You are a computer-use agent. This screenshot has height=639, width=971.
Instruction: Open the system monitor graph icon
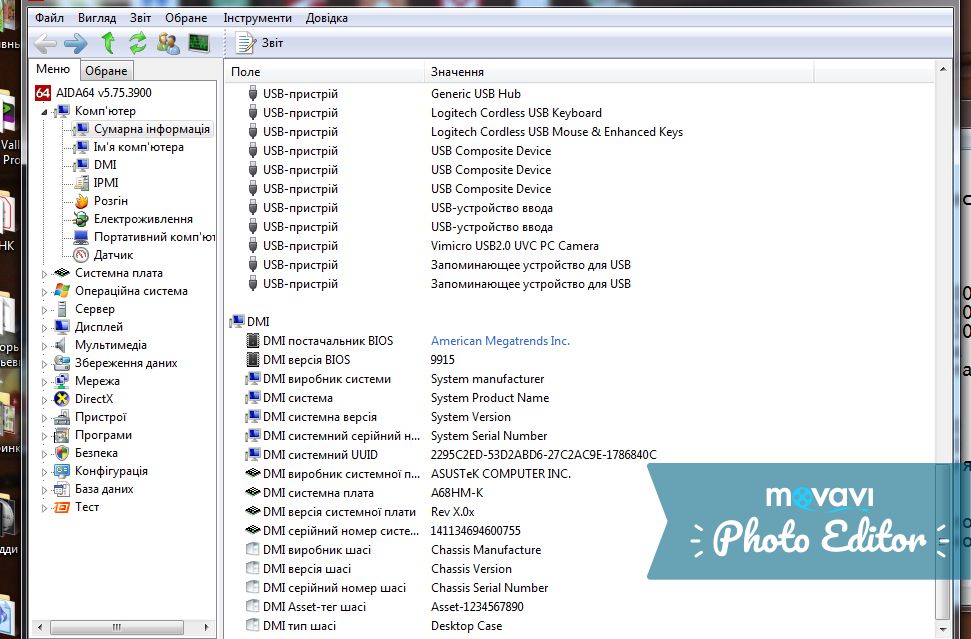point(199,43)
